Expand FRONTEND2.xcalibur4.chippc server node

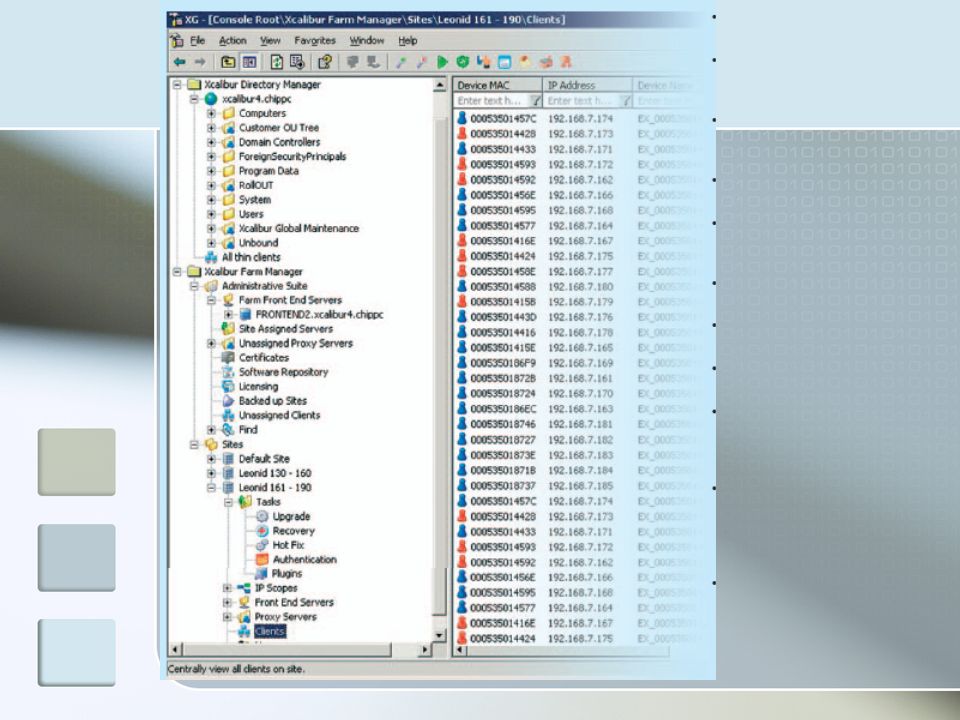pyautogui.click(x=228, y=315)
